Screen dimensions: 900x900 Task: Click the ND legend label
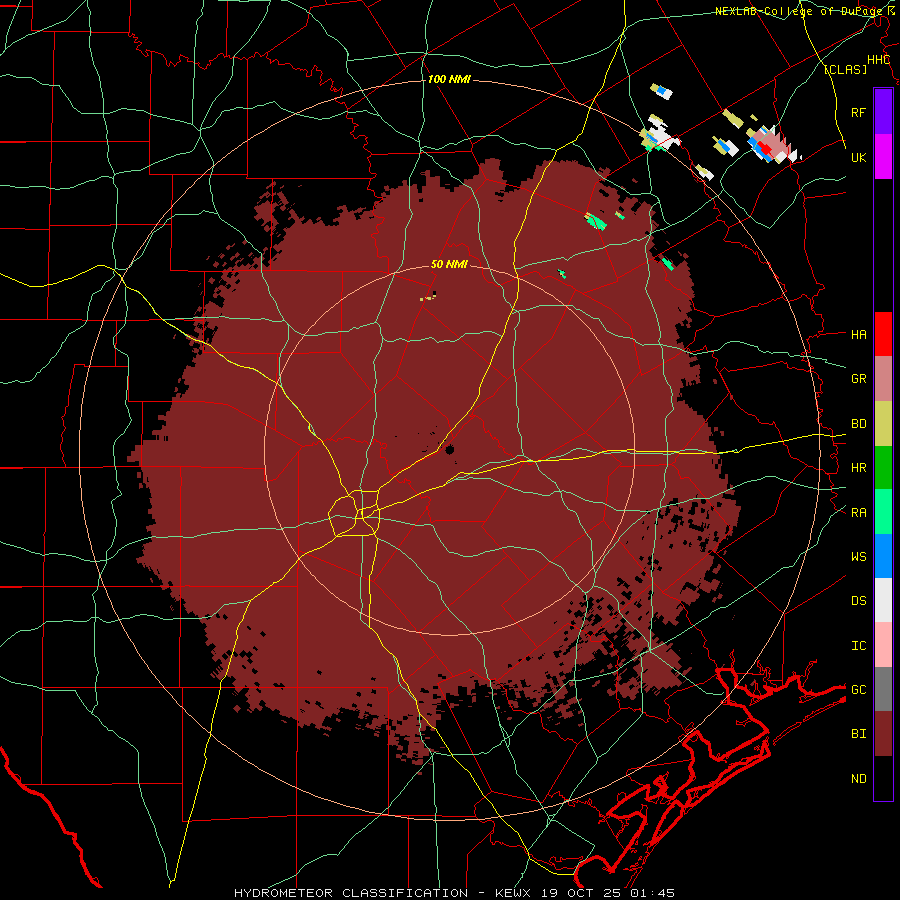pyautogui.click(x=858, y=778)
